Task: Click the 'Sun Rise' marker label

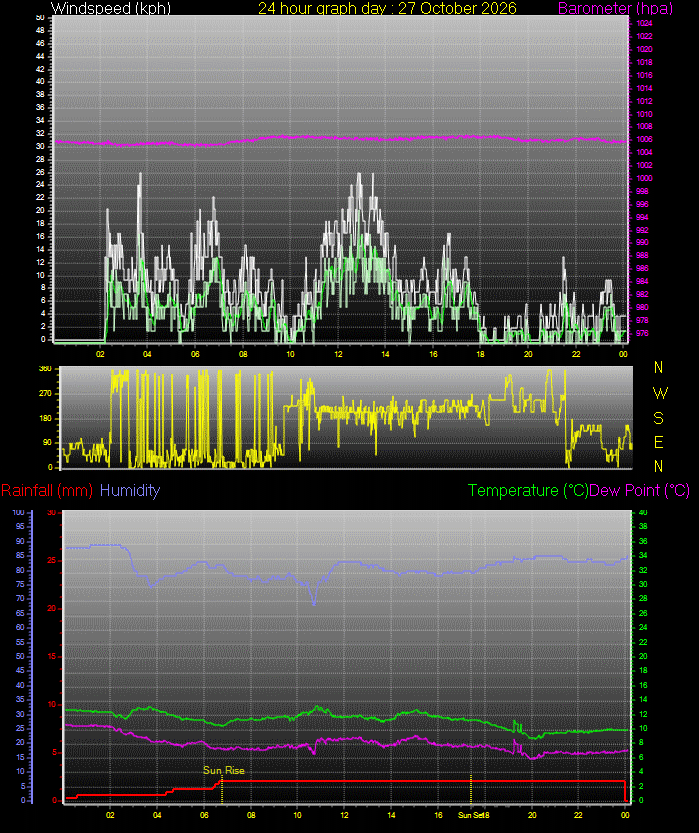Action: pos(224,770)
